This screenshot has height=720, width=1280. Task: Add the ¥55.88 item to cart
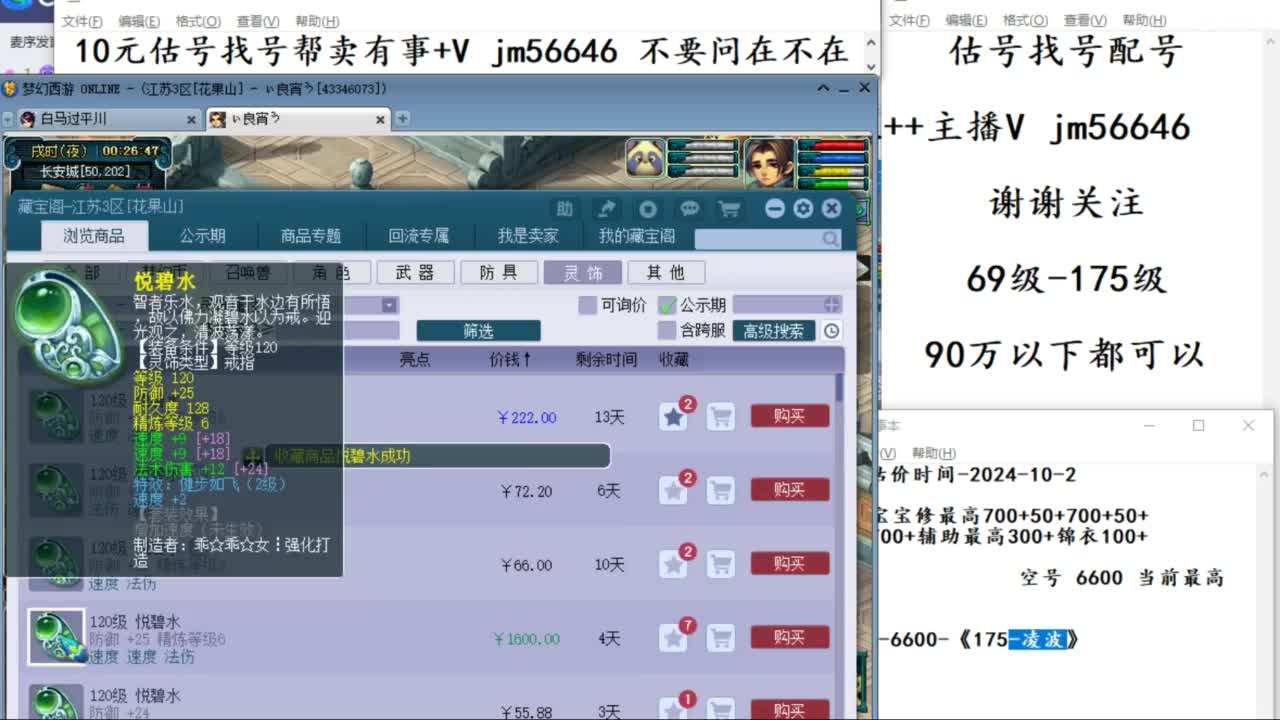click(x=721, y=711)
